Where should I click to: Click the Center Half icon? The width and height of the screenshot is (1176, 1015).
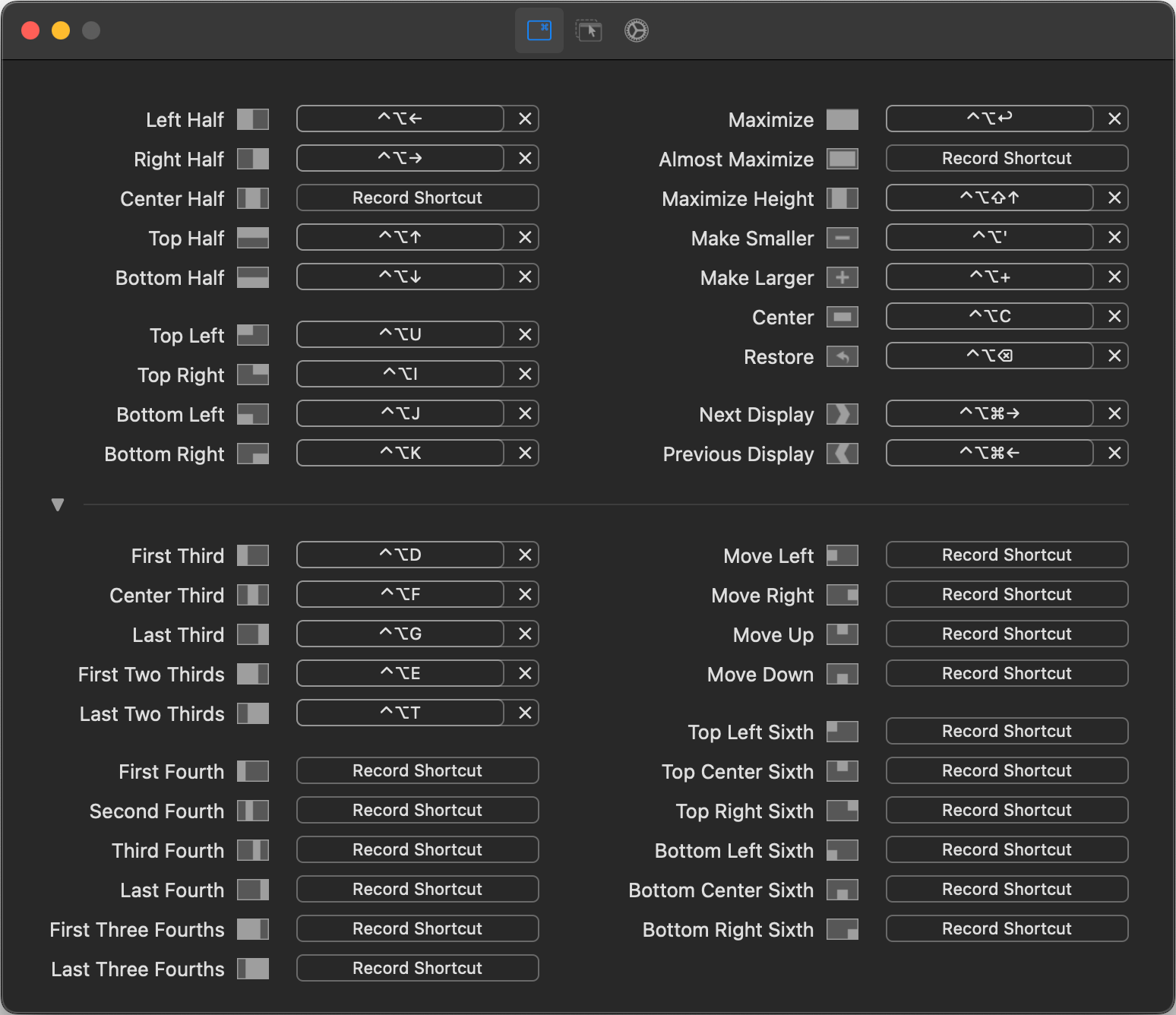click(x=253, y=198)
